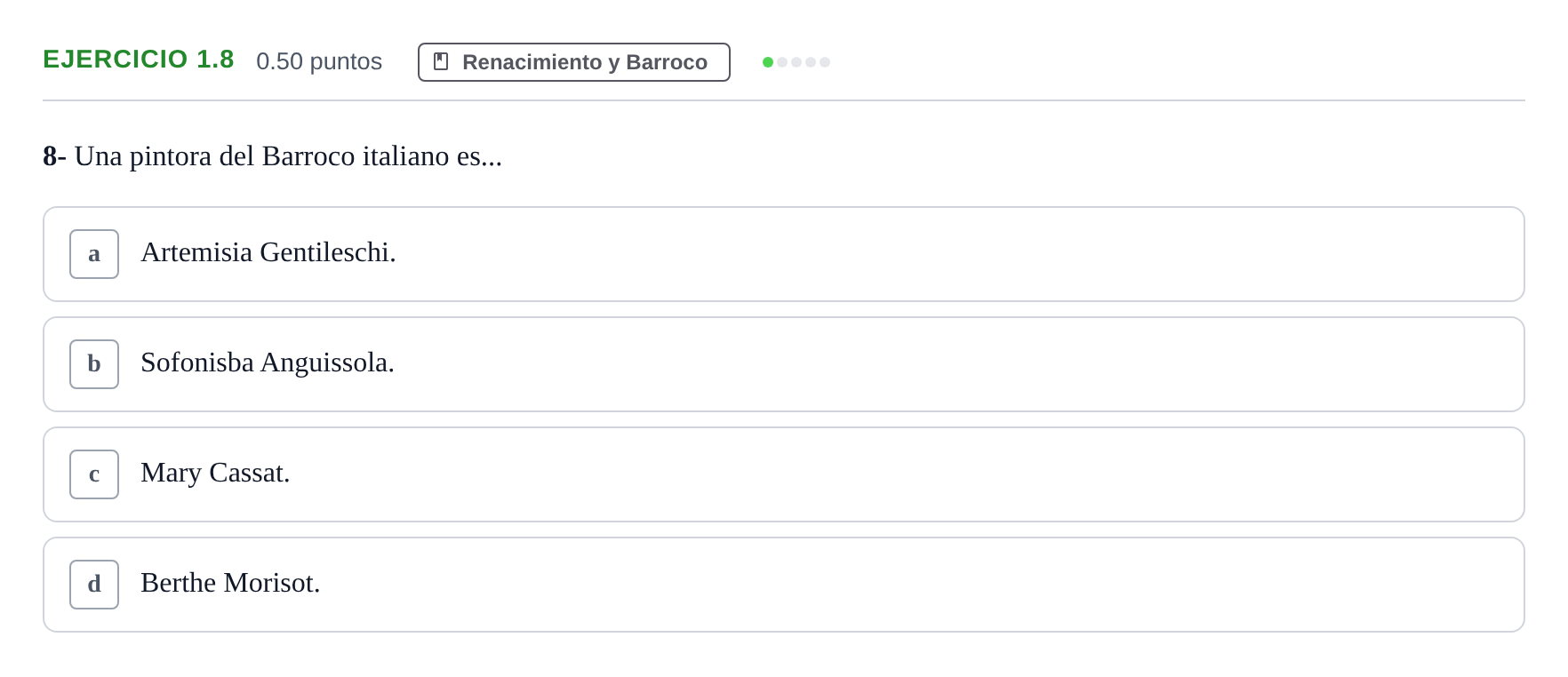Click the fourth difficulty dot

pos(811,62)
